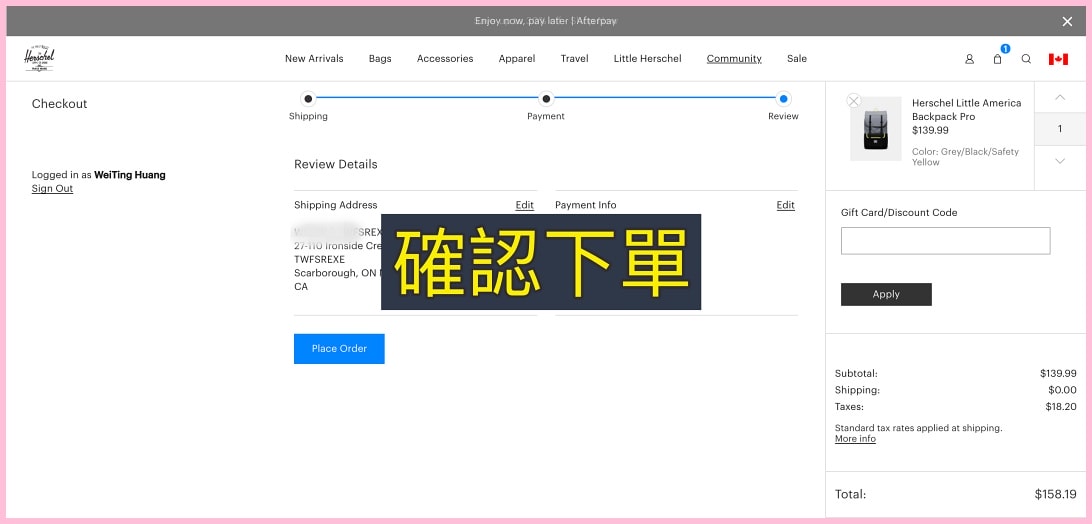Select the Canada flag region icon
The image size is (1092, 524).
pyautogui.click(x=1058, y=59)
